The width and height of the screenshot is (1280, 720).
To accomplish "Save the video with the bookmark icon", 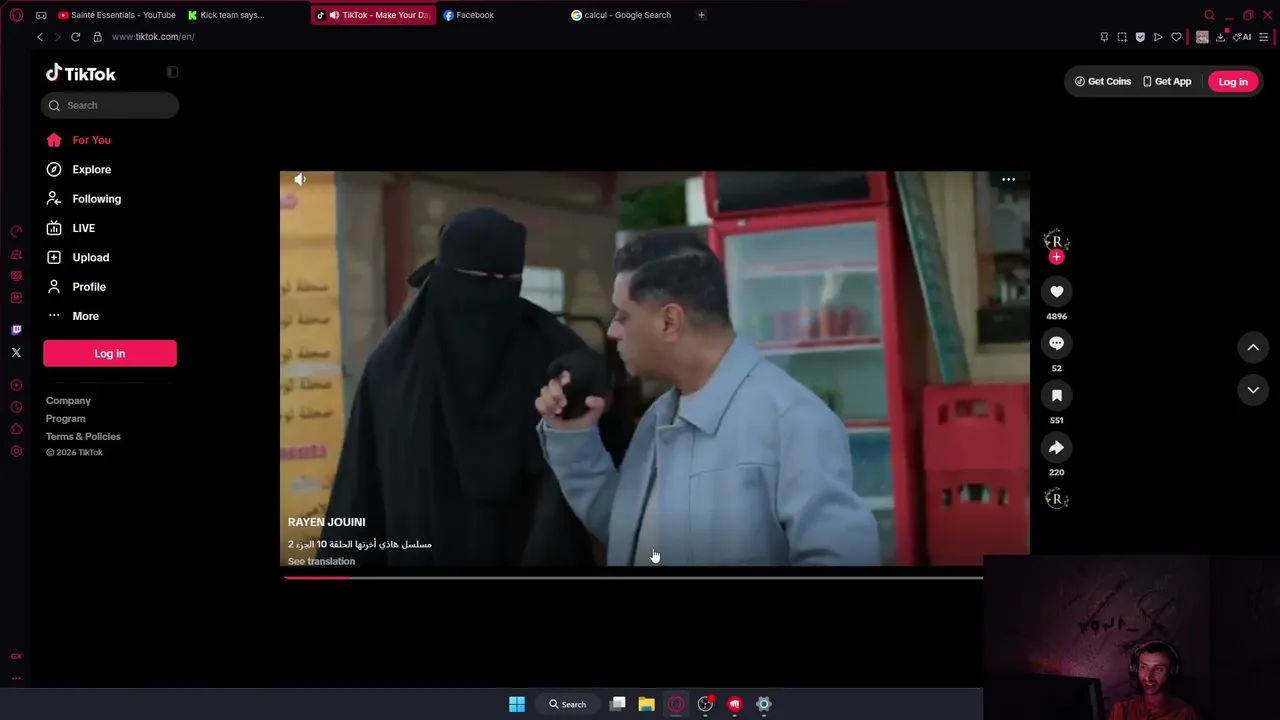I will point(1056,395).
